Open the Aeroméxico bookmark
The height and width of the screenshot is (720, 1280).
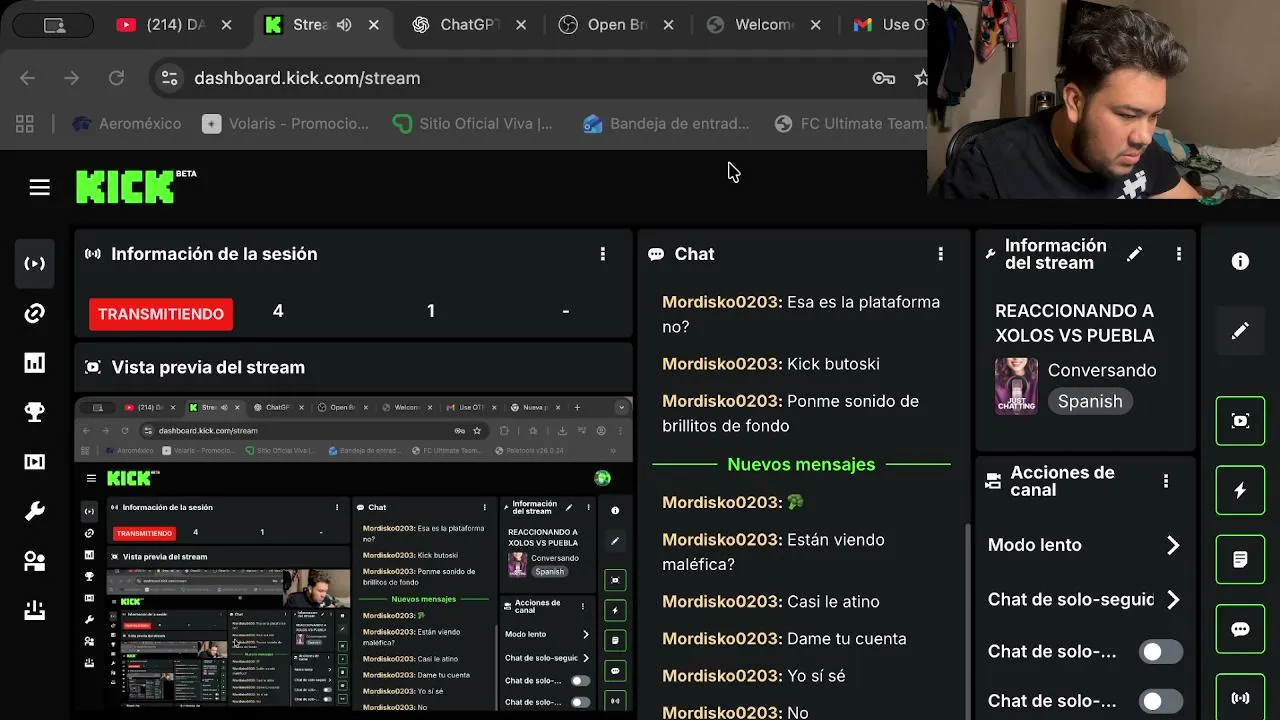[127, 124]
